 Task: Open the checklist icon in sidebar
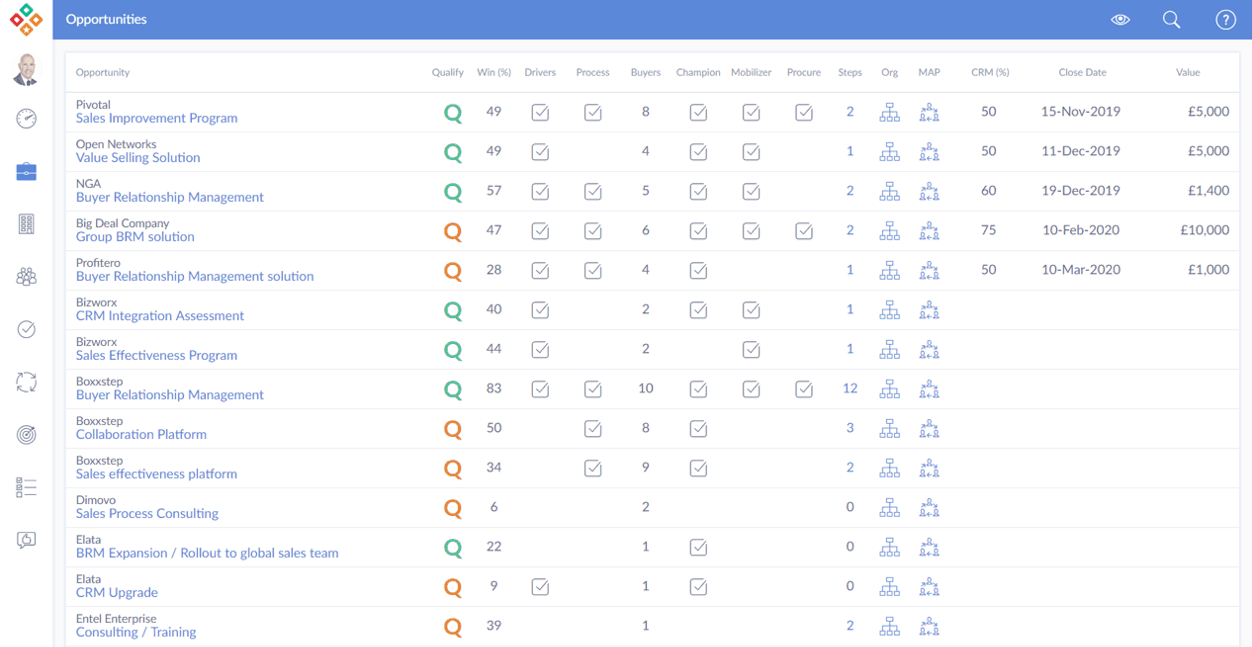26,487
